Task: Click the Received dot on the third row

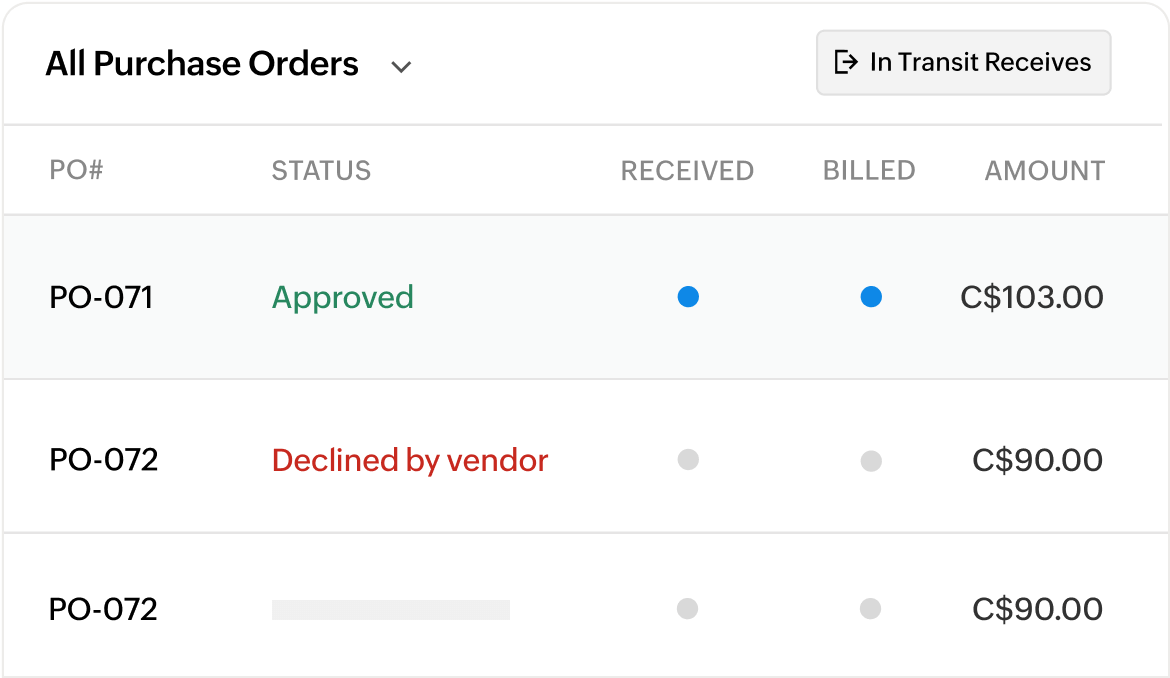Action: click(x=687, y=608)
